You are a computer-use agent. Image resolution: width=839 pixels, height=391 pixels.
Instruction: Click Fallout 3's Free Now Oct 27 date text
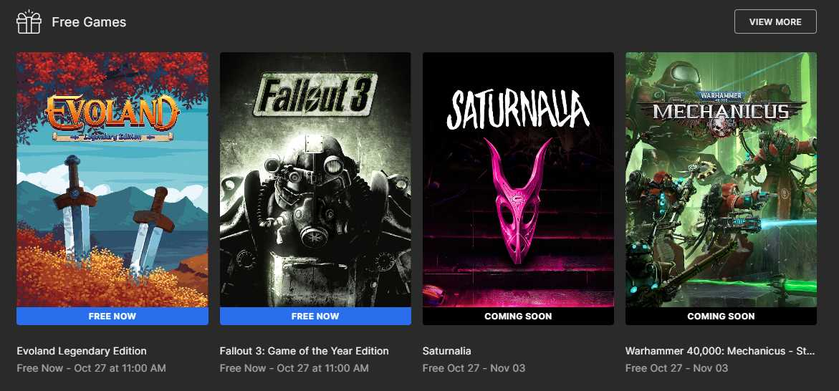pyautogui.click(x=294, y=368)
